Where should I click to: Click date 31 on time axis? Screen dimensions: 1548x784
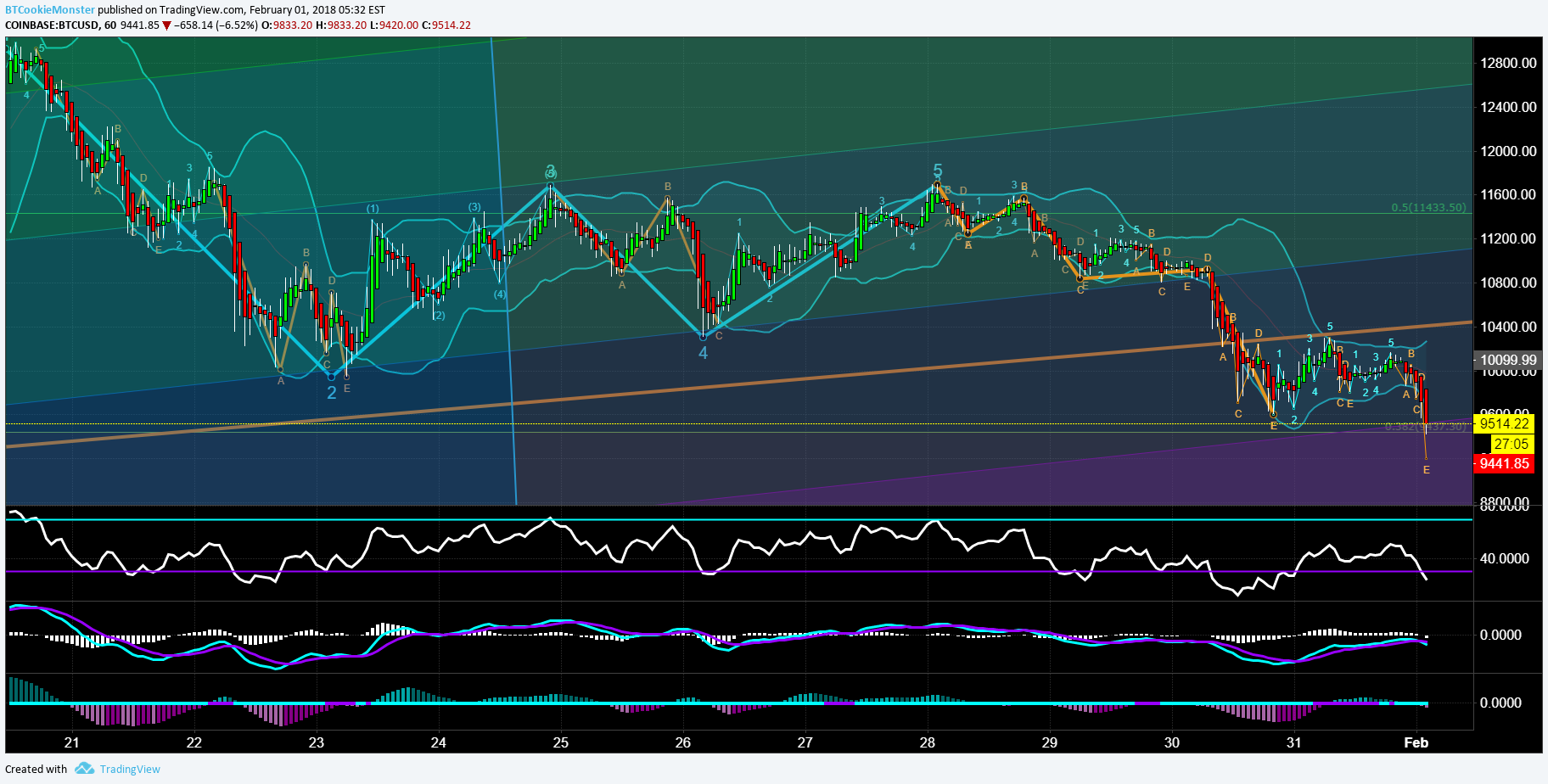click(x=1294, y=742)
